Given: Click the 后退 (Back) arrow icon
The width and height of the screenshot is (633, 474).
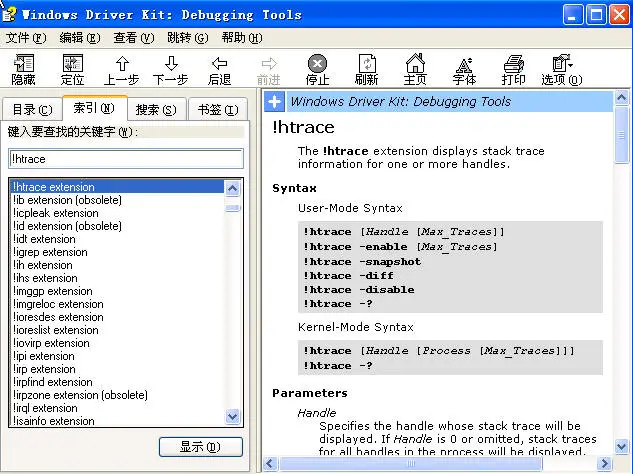Looking at the screenshot, I should click(x=219, y=69).
